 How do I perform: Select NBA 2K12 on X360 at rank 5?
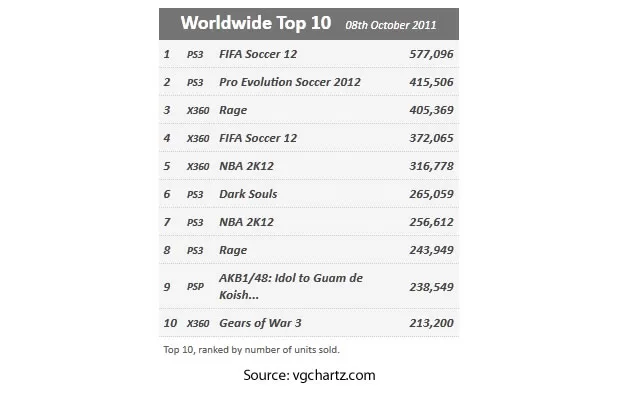tap(246, 166)
